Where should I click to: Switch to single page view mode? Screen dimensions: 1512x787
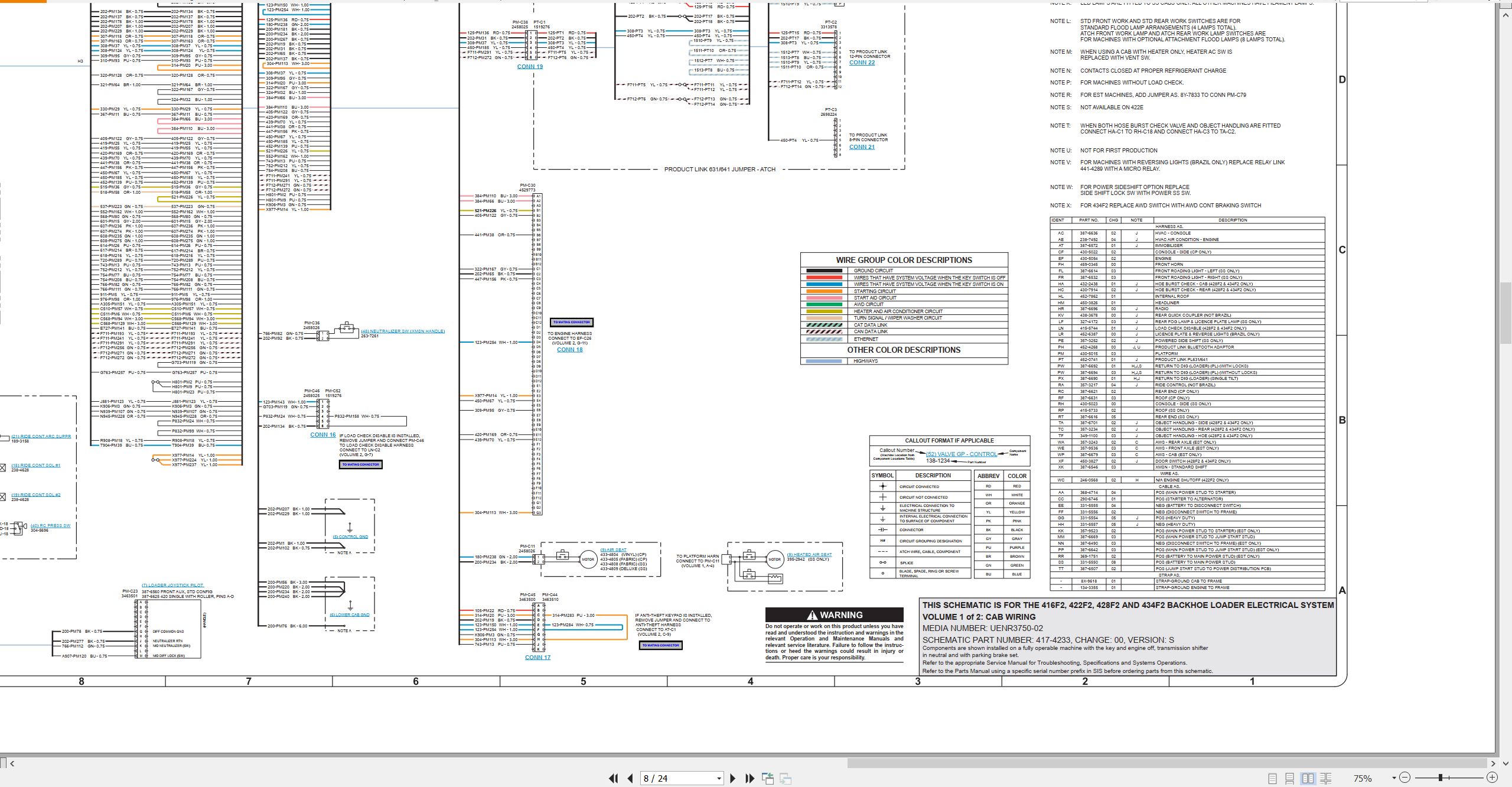(x=1273, y=778)
